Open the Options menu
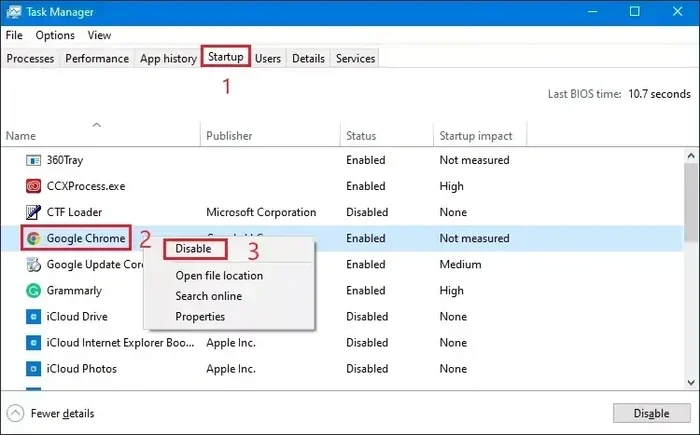This screenshot has width=700, height=435. pyautogui.click(x=55, y=35)
